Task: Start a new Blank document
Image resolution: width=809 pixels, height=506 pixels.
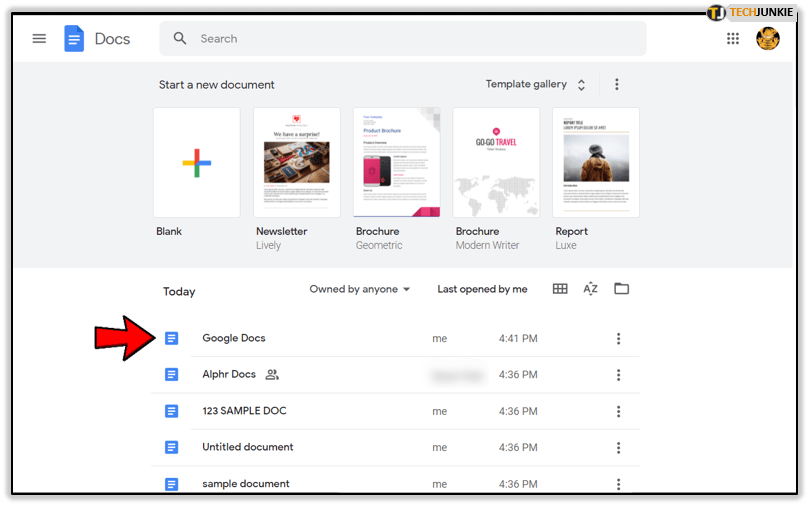Action: [196, 163]
